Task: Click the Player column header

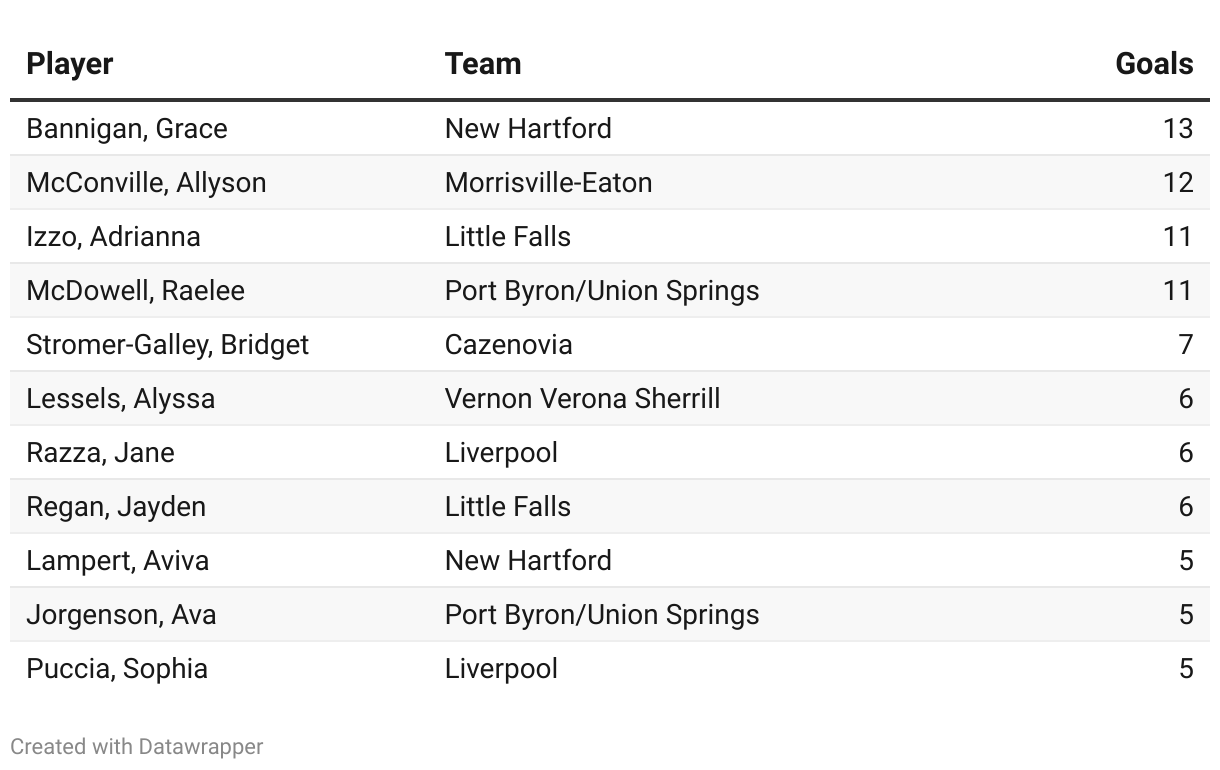Action: (70, 64)
